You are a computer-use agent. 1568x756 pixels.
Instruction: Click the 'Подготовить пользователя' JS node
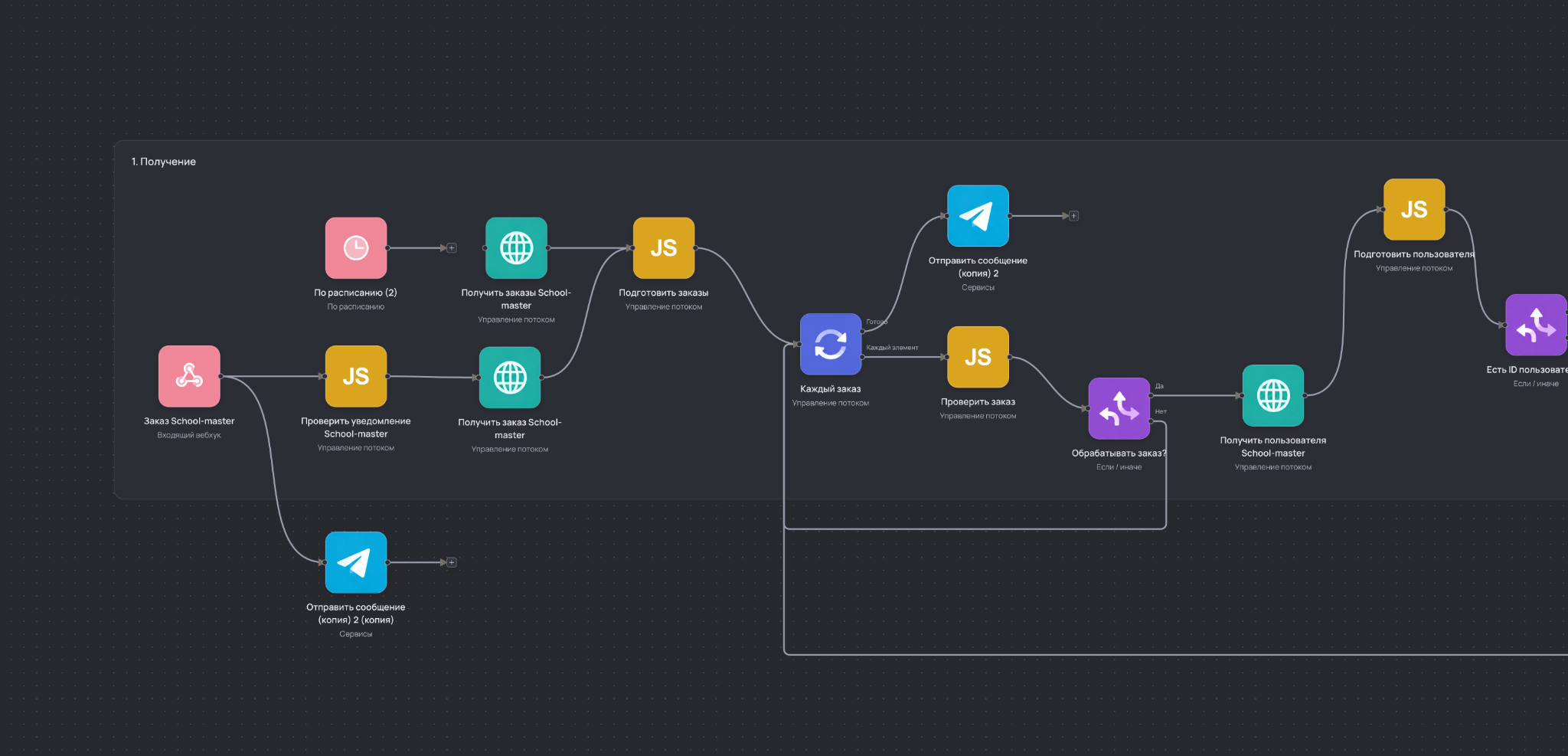(x=1414, y=209)
